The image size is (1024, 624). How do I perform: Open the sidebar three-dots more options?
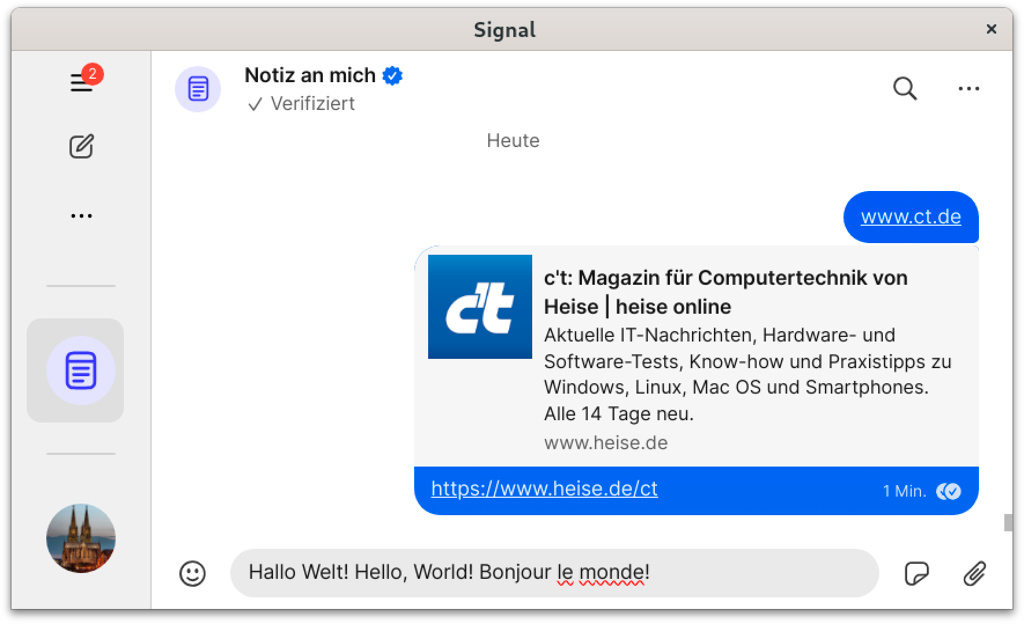pos(81,216)
